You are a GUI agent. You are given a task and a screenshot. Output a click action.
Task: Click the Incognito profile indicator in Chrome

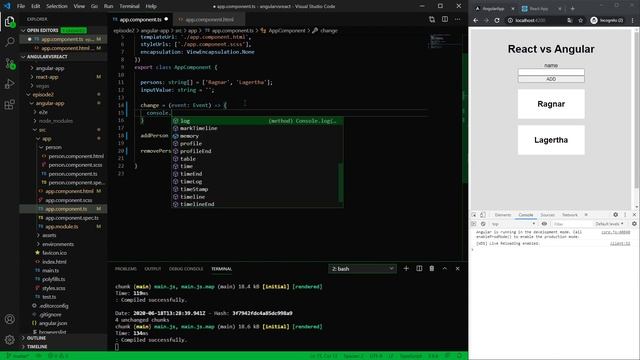click(x=607, y=20)
